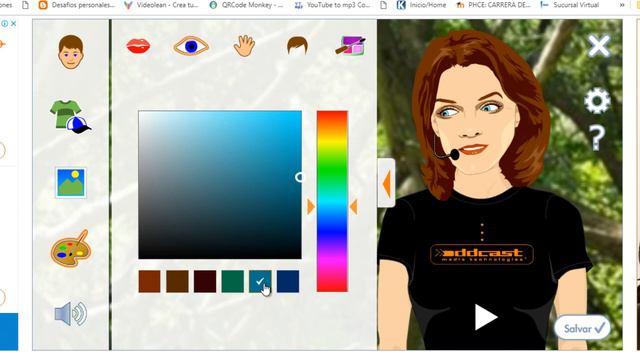Open the PHCE: CARRERA DE bookmark
Image resolution: width=640 pixels, height=360 pixels.
coord(493,5)
